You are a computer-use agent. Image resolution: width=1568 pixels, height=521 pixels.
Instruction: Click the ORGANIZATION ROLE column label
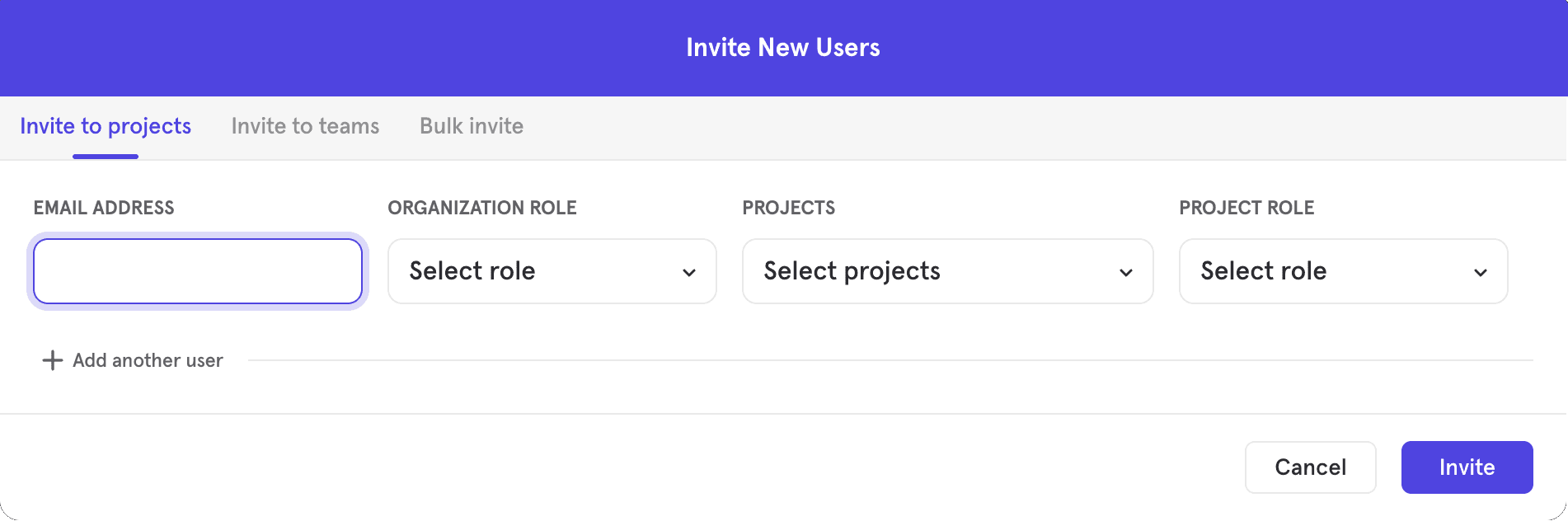pyautogui.click(x=482, y=208)
